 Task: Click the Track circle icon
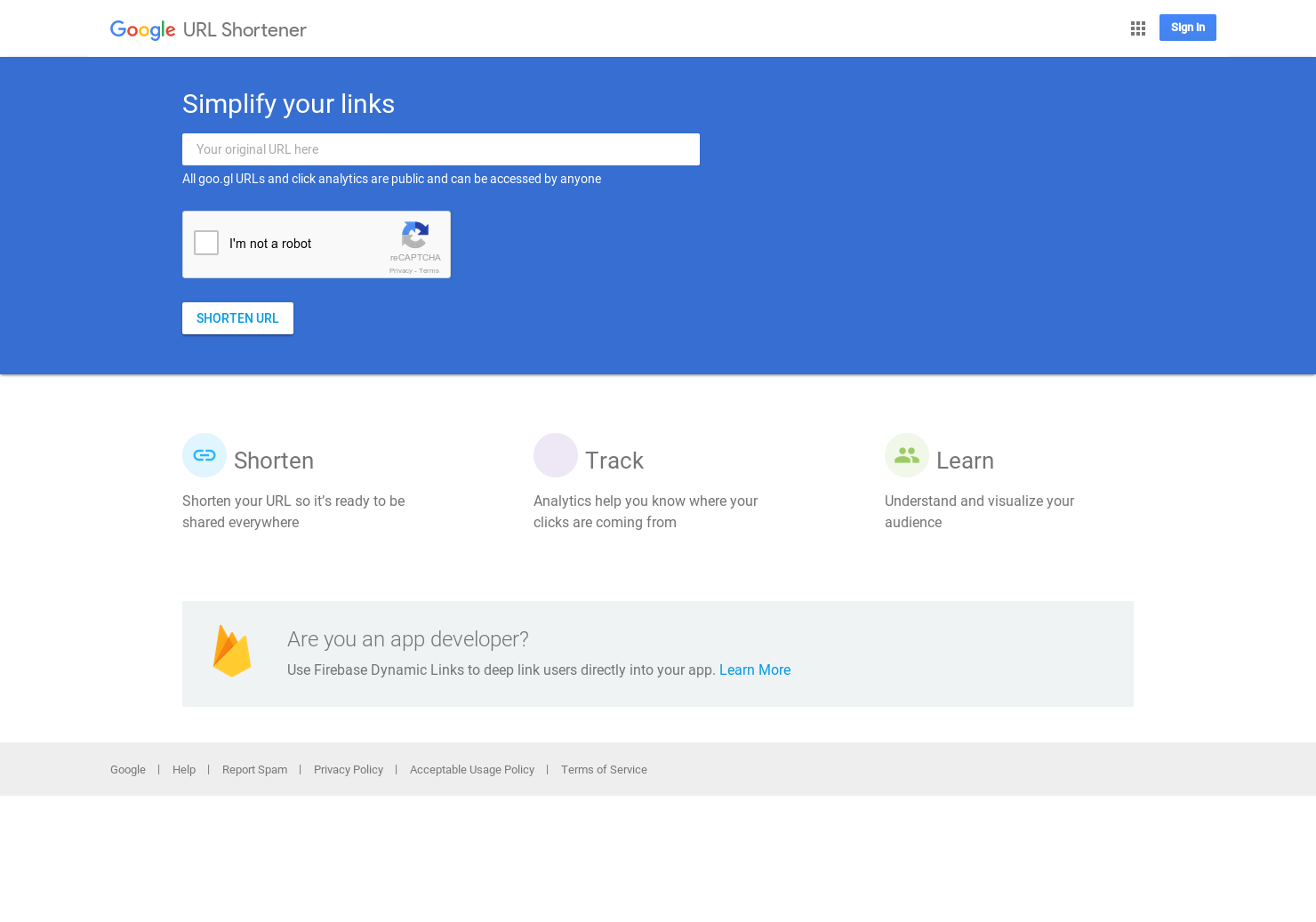click(556, 455)
